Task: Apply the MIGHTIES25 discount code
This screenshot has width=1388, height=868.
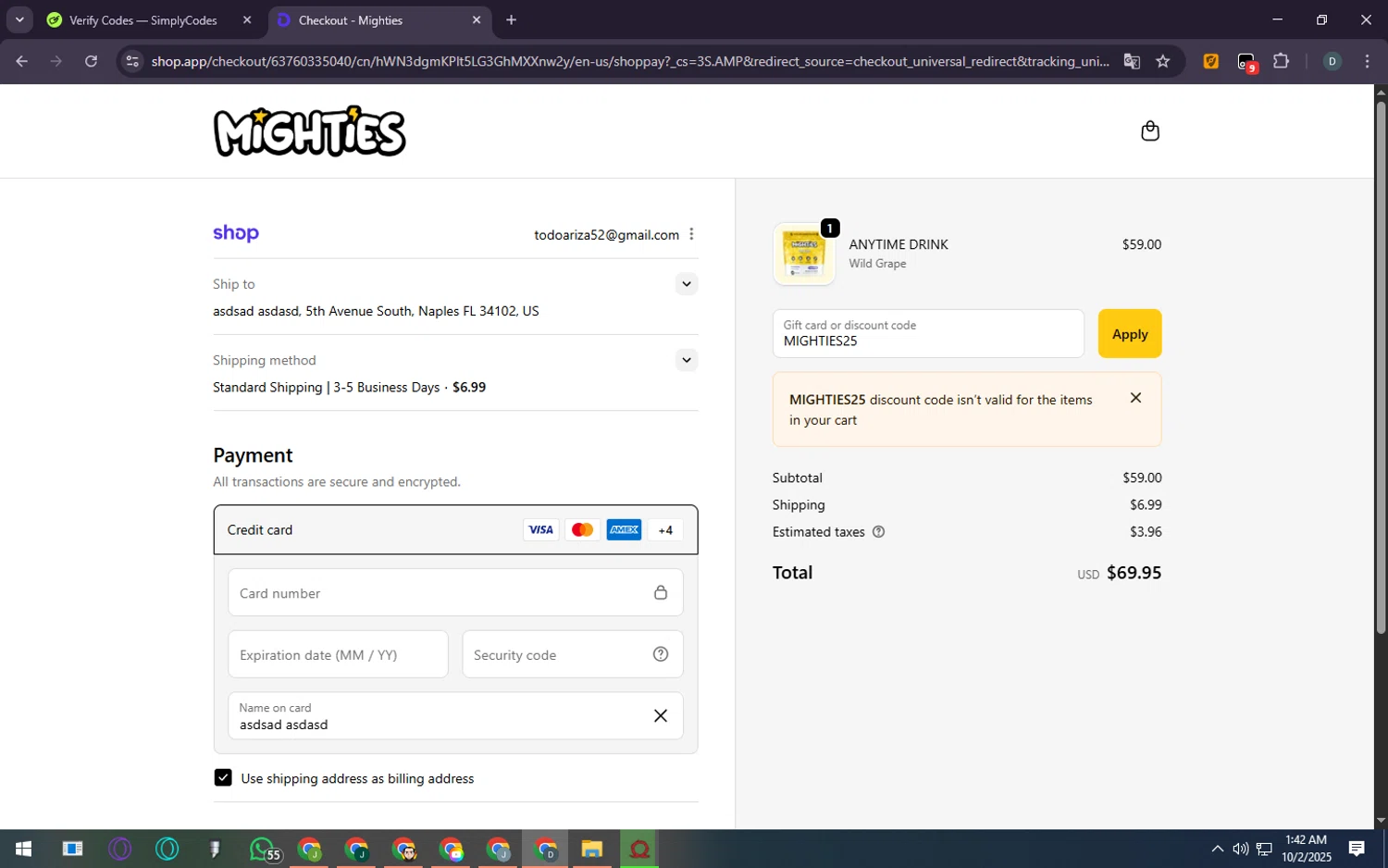Action: click(x=1130, y=334)
